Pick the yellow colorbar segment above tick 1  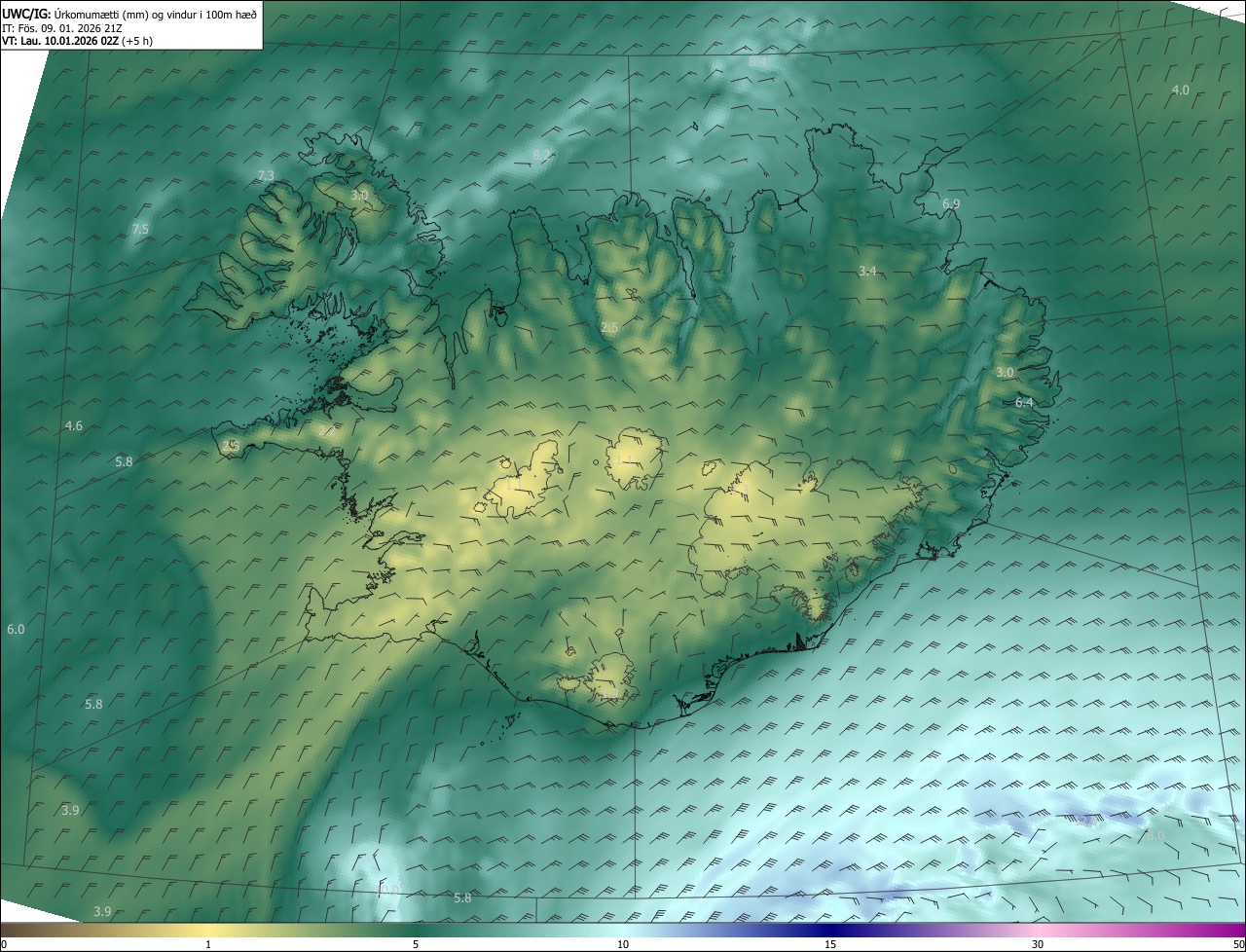208,931
